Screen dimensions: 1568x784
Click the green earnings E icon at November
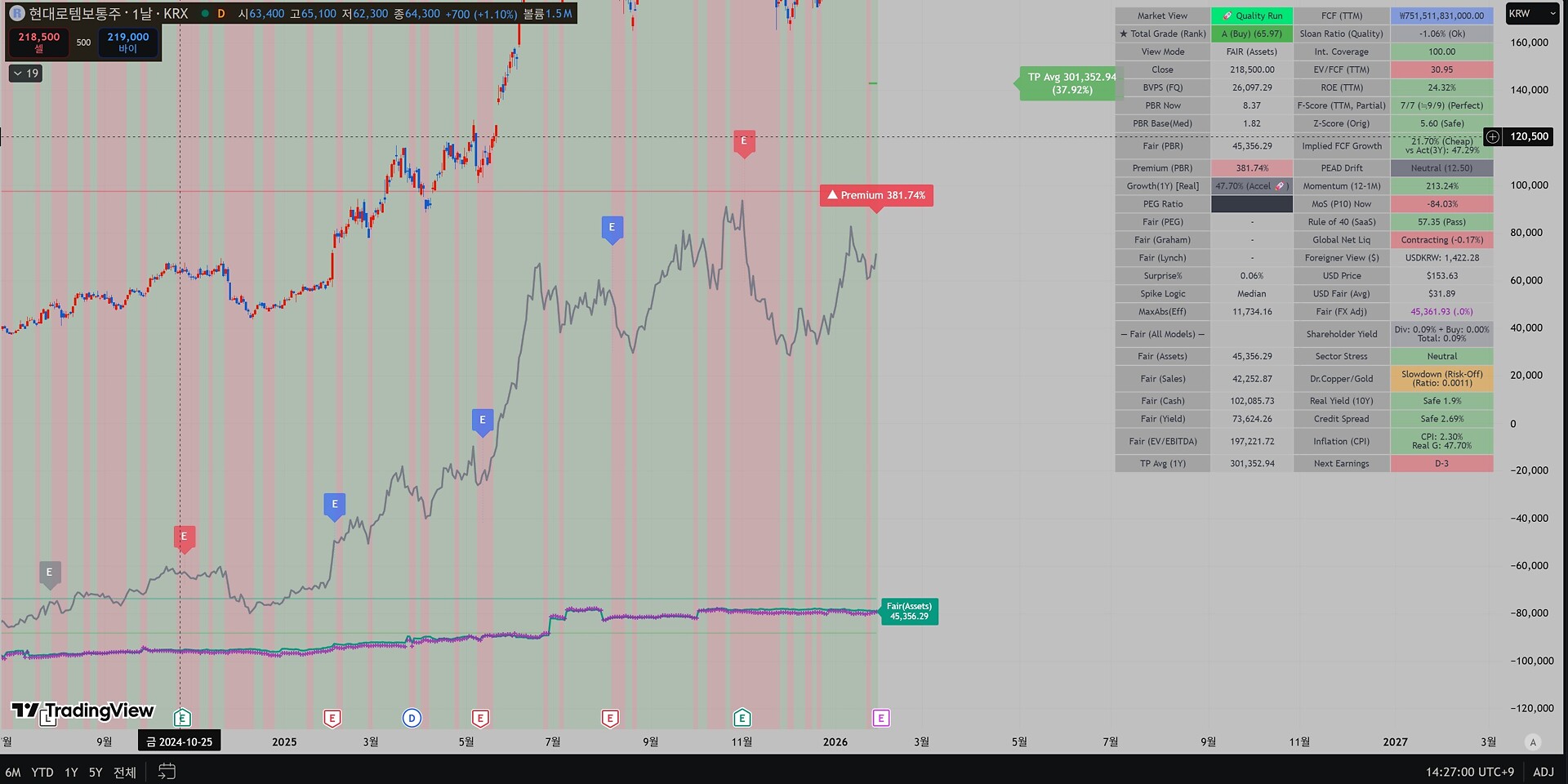click(742, 718)
